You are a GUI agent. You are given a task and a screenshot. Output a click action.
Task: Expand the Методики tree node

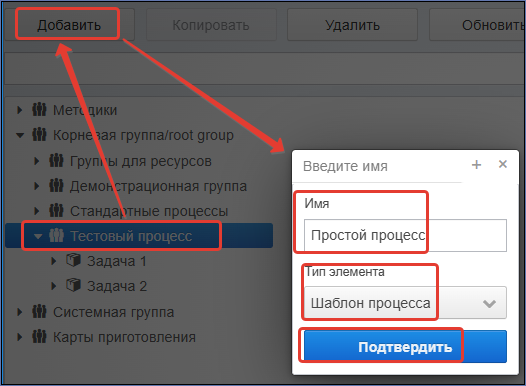tap(20, 110)
